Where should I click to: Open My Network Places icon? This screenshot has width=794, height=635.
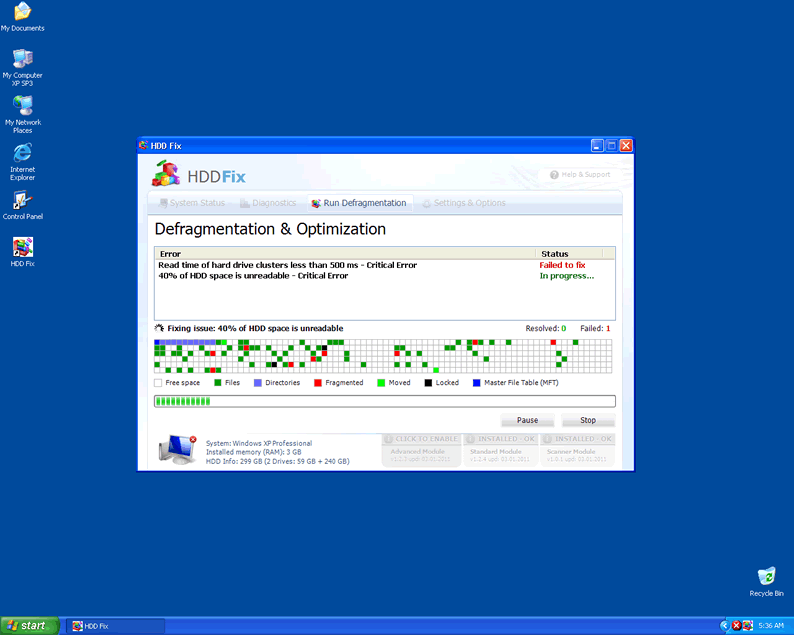[22, 107]
